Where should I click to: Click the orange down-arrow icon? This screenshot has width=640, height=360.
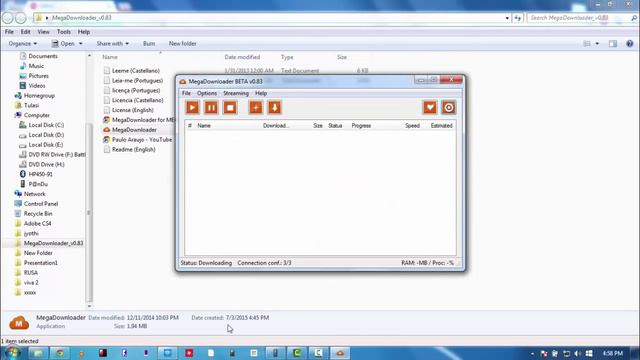click(x=274, y=108)
